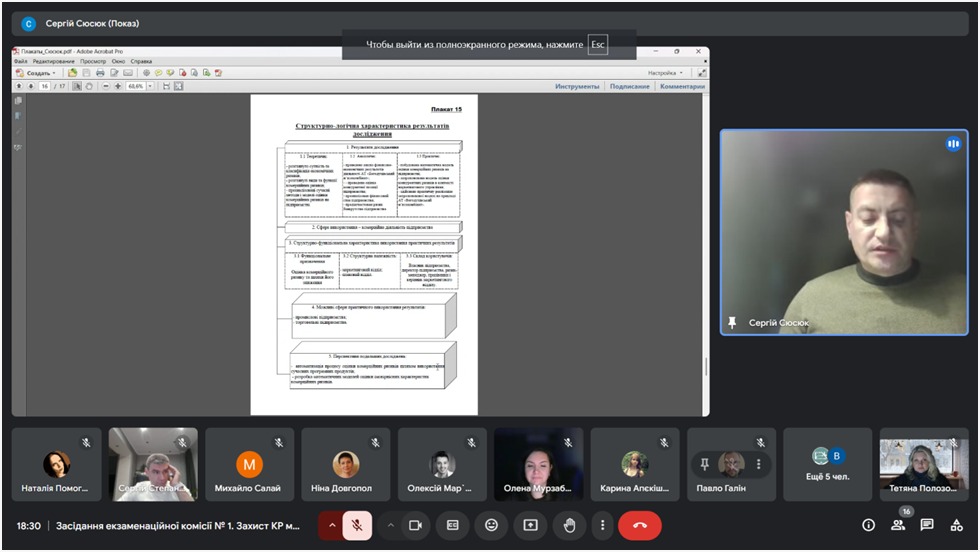
Task: Open the Файл menu in Acrobat
Action: click(x=21, y=61)
